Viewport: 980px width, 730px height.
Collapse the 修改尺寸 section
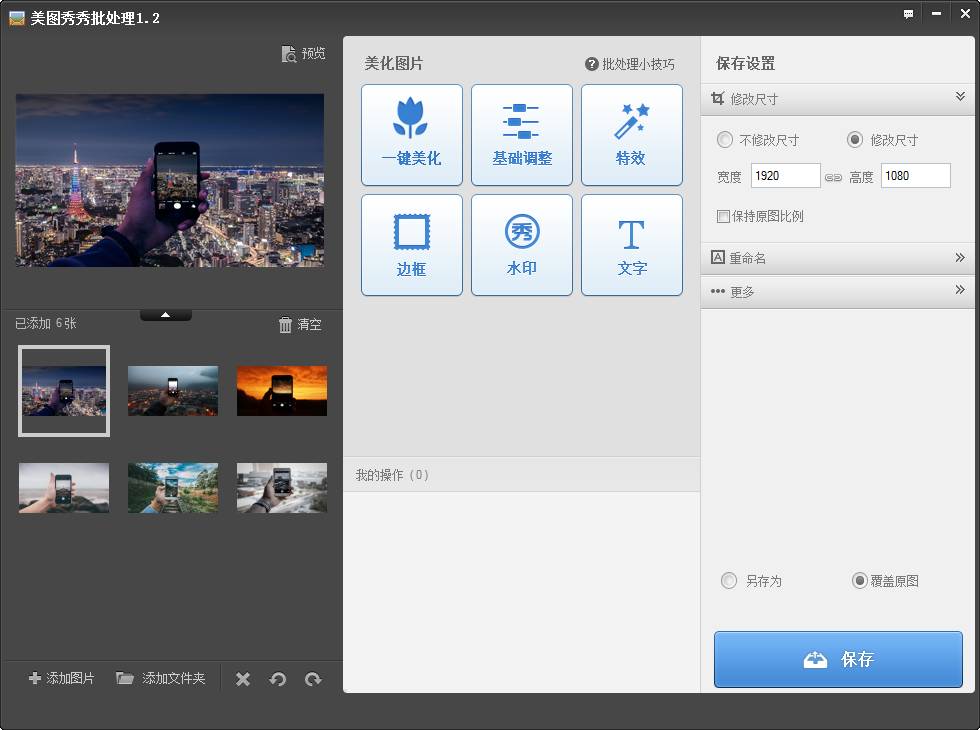coord(960,98)
